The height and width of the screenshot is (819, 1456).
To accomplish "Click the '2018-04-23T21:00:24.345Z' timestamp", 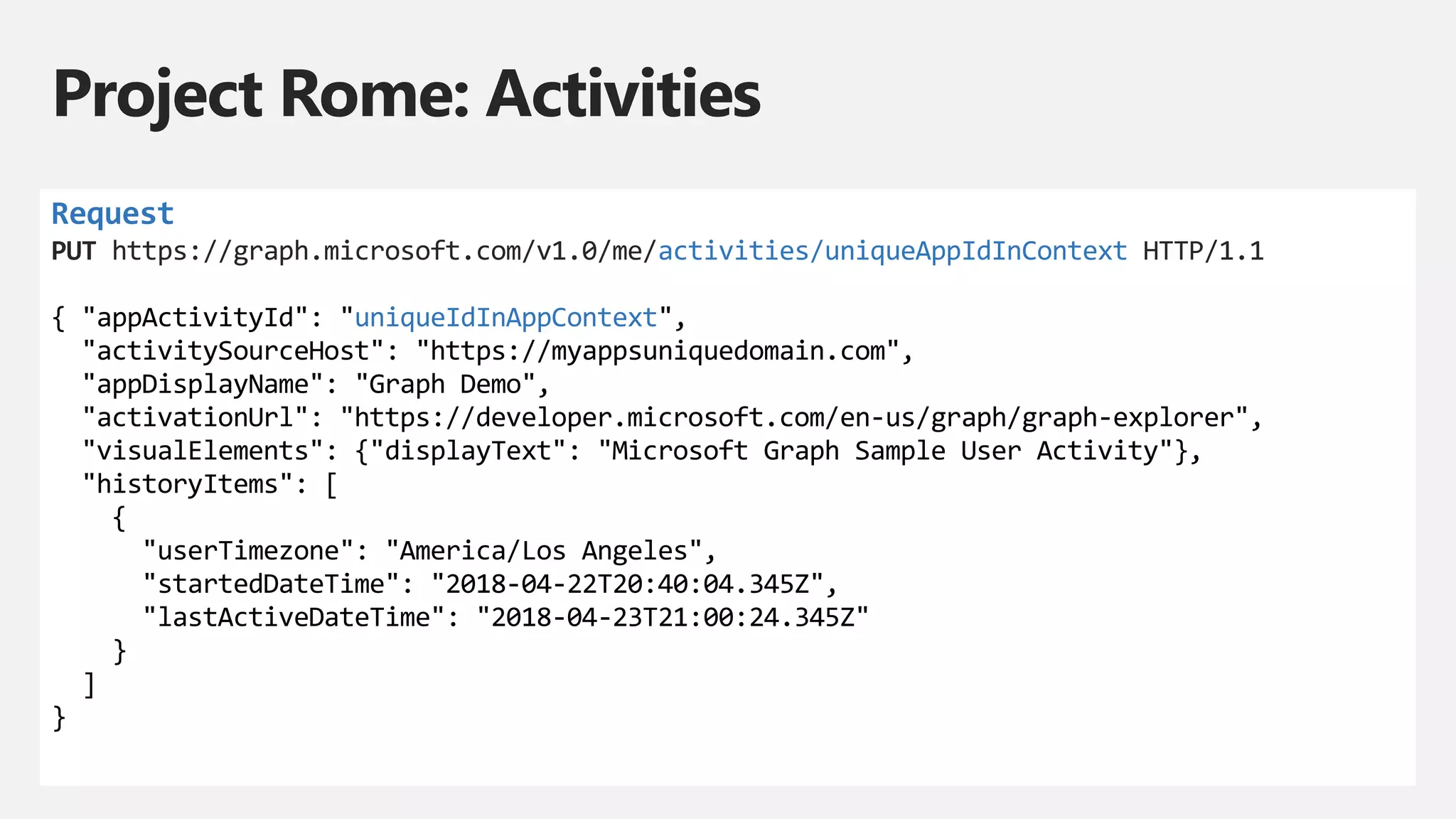I will coord(673,618).
